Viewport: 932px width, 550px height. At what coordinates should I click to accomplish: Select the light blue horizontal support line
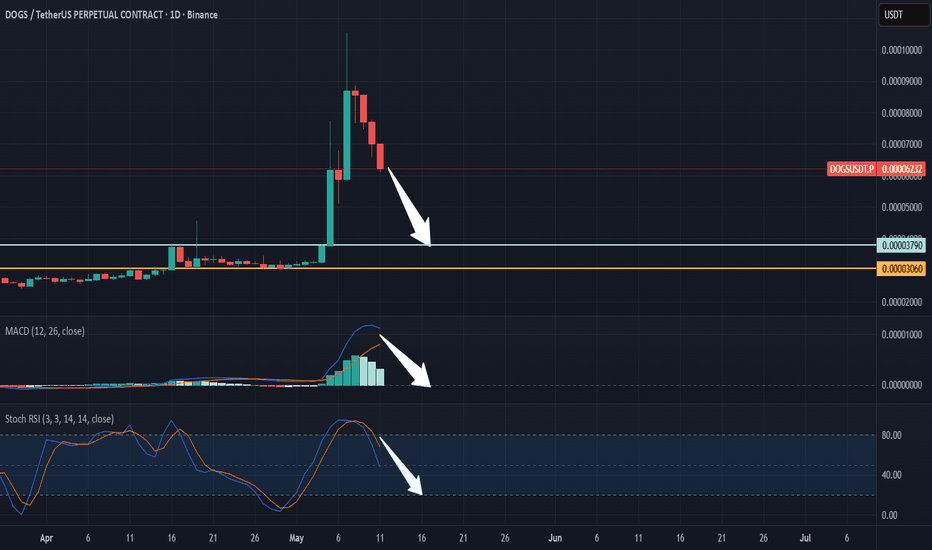tap(438, 245)
